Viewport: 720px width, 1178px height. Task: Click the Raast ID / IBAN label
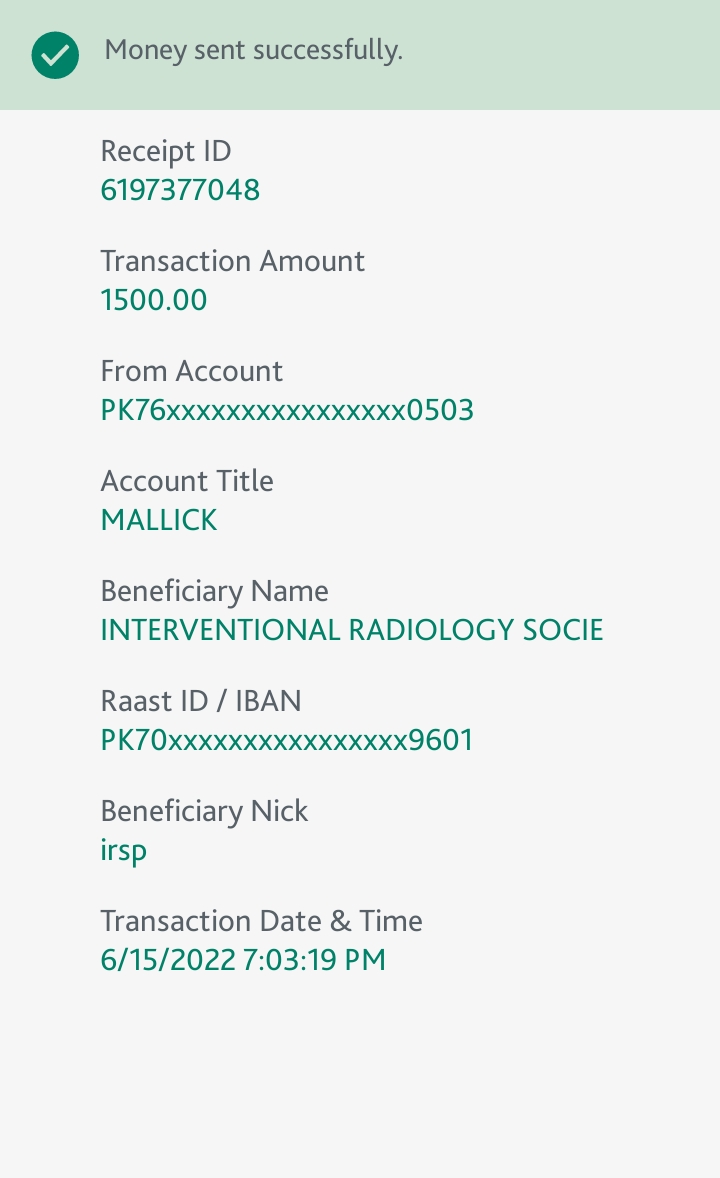201,701
